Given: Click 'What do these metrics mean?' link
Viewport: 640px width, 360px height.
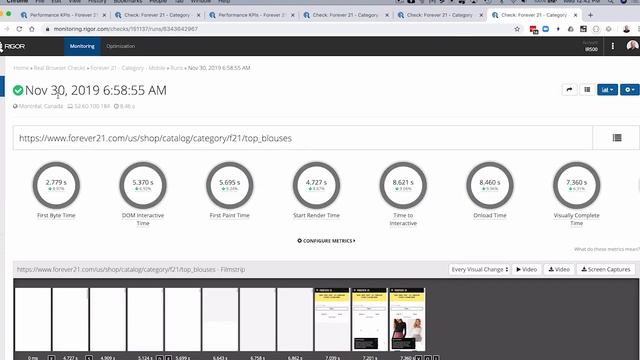Looking at the screenshot, I should tap(607, 249).
